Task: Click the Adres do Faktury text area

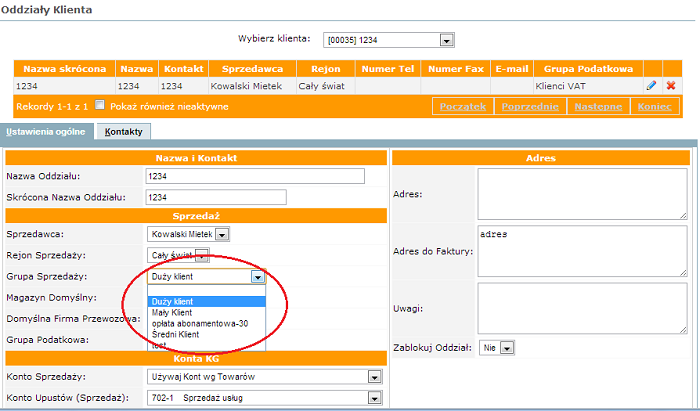Action: (x=582, y=251)
